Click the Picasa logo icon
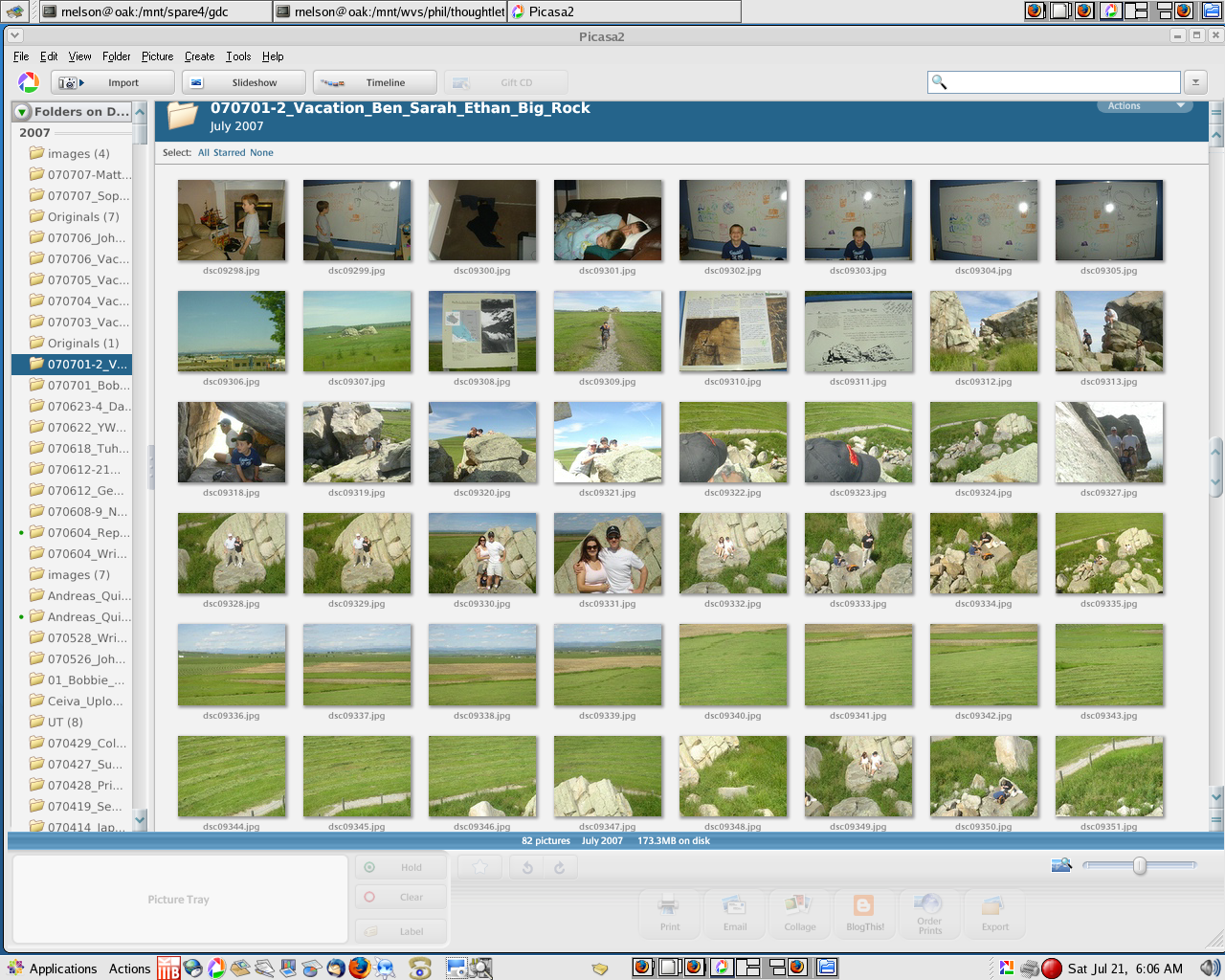 pos(29,82)
